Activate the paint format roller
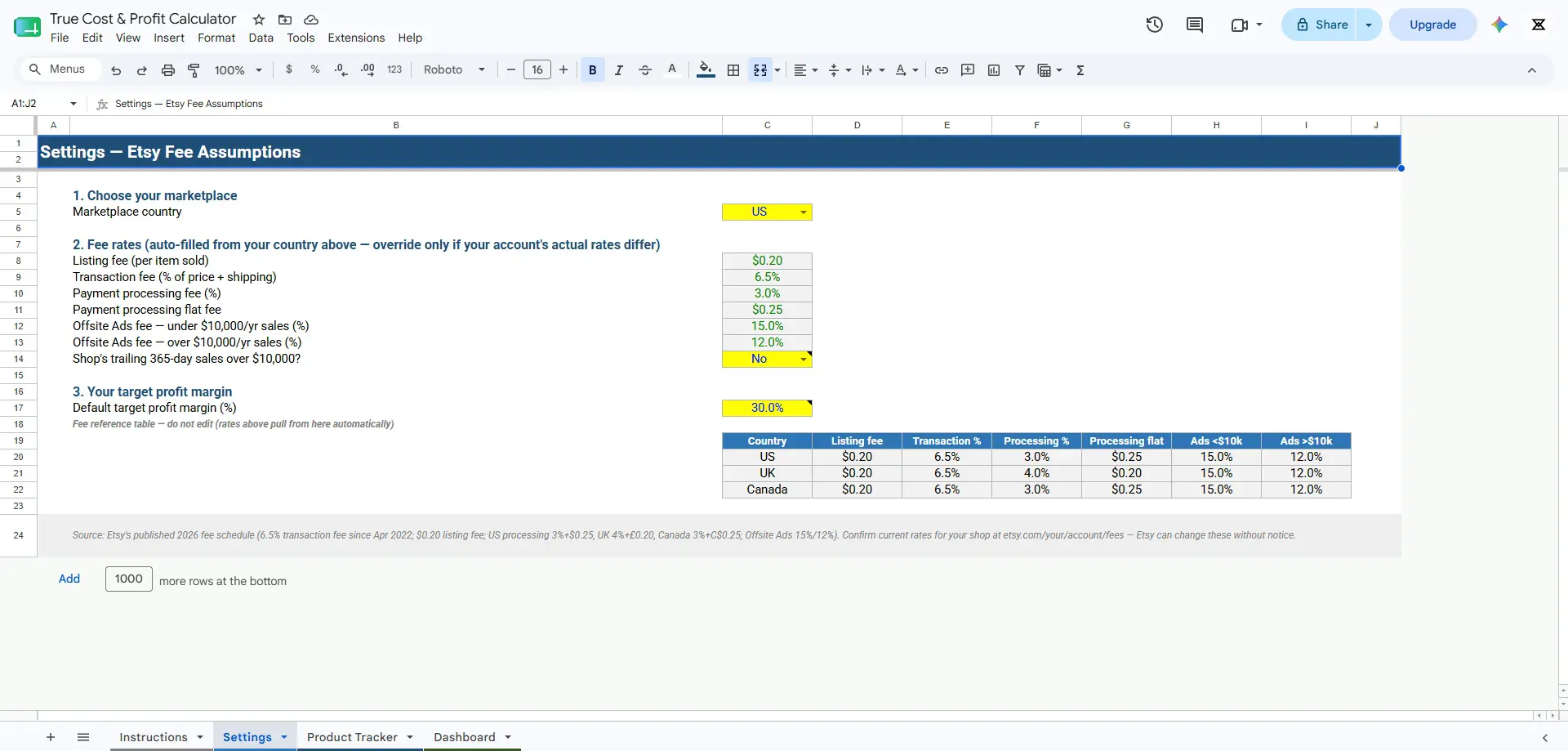 click(x=194, y=70)
